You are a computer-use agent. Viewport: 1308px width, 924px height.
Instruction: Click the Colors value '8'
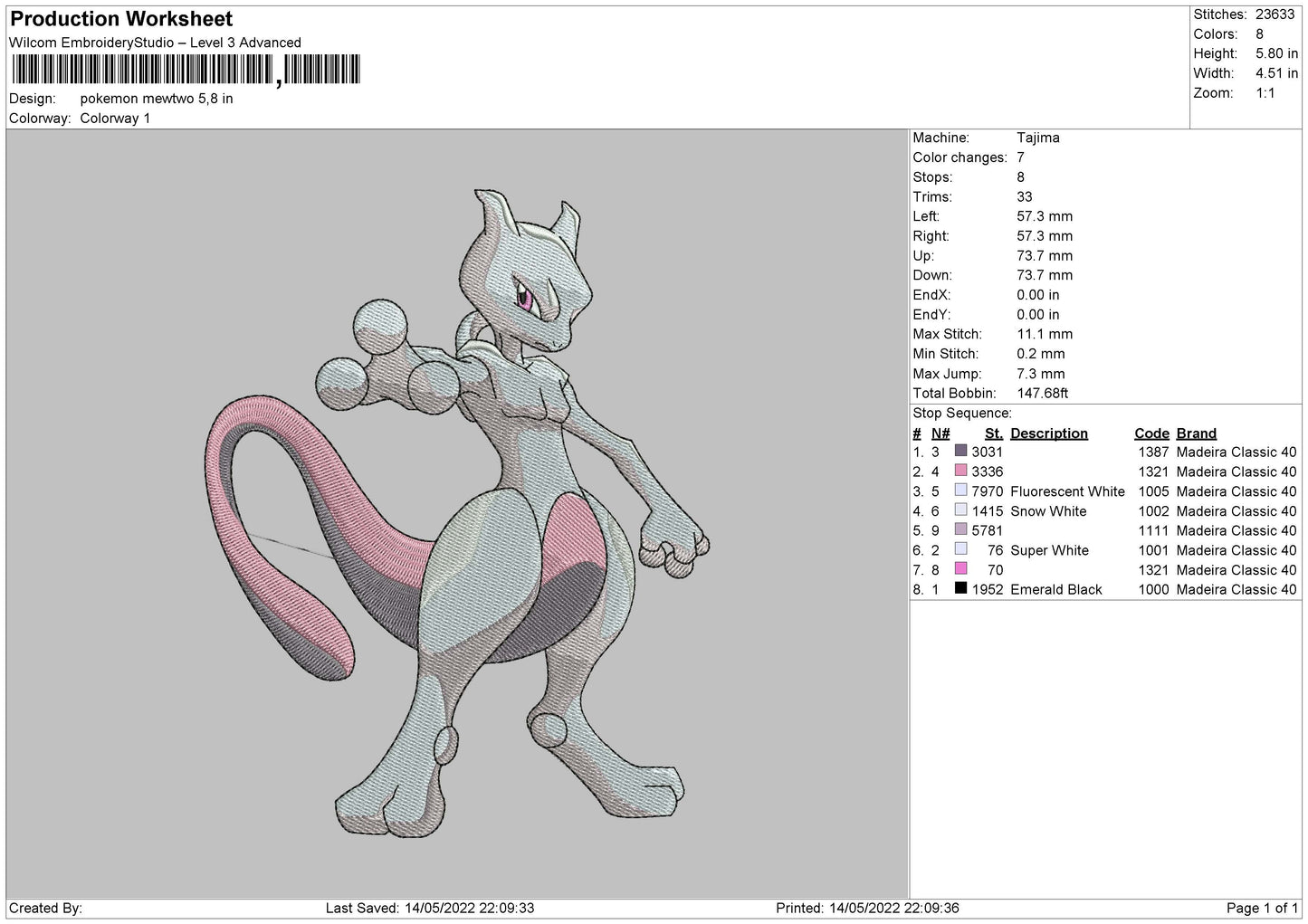(x=1259, y=34)
